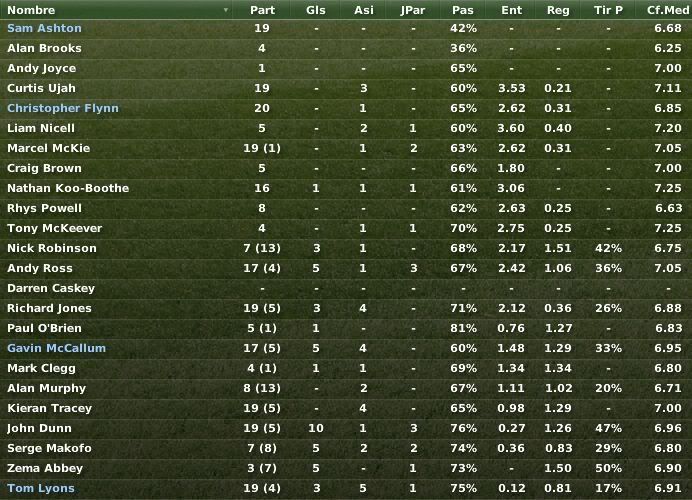
Task: Click the Reg column header
Action: coord(558,10)
